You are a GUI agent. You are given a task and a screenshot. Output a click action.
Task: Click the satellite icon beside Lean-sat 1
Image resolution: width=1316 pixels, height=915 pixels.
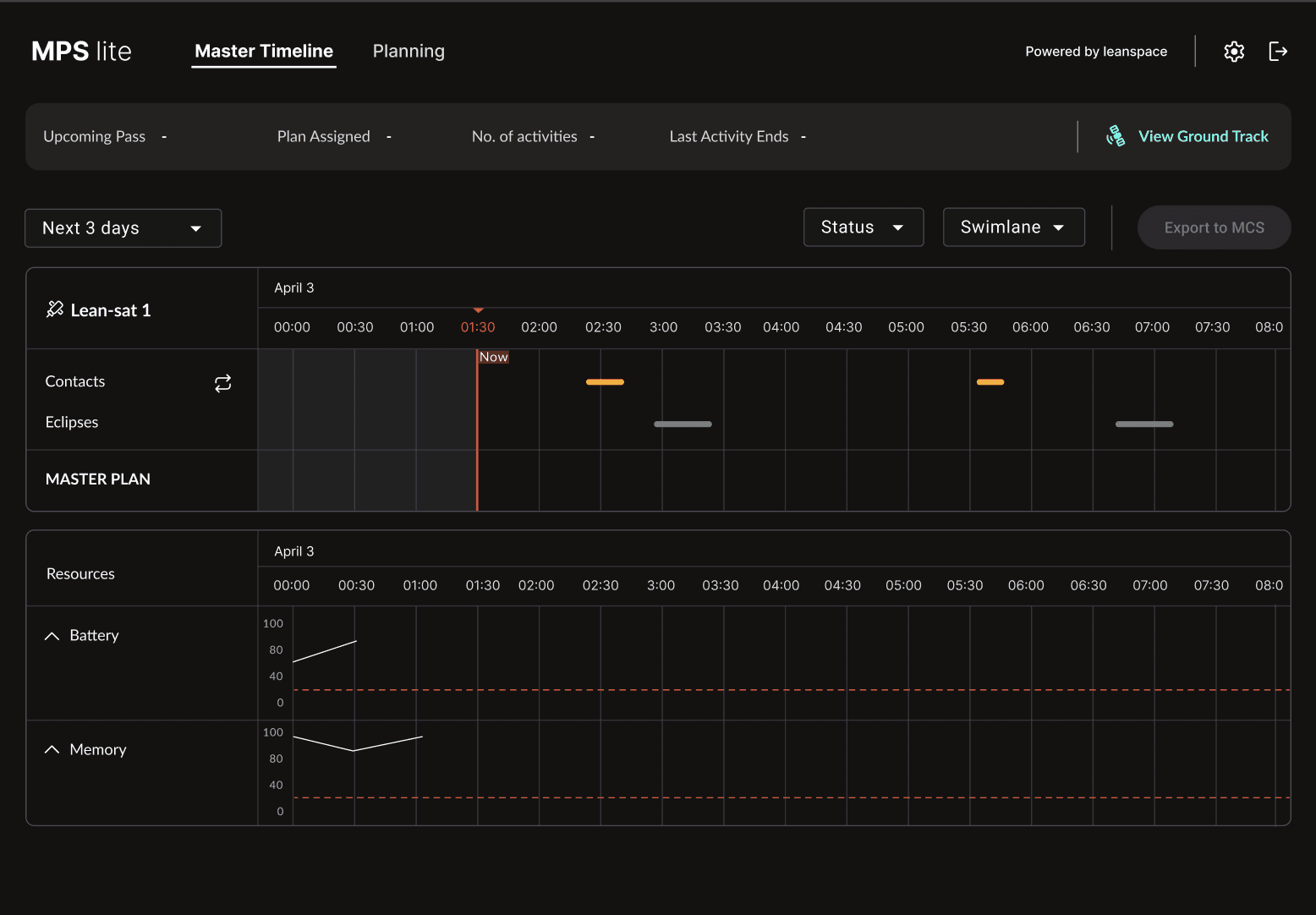click(55, 310)
